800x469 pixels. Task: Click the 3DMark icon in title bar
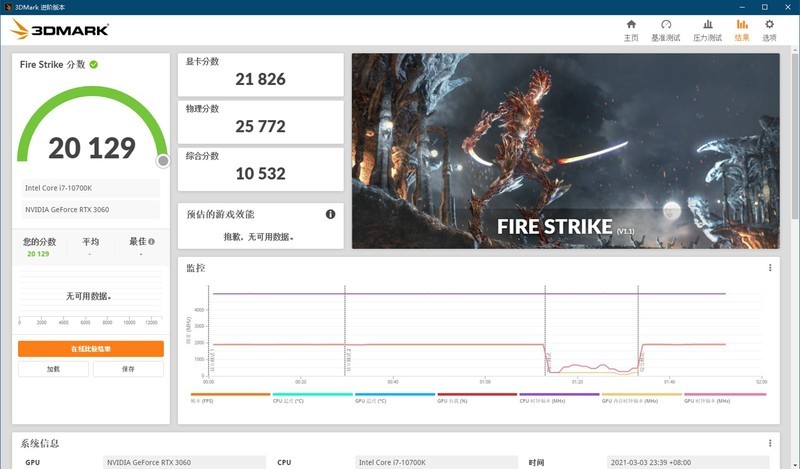8,7
